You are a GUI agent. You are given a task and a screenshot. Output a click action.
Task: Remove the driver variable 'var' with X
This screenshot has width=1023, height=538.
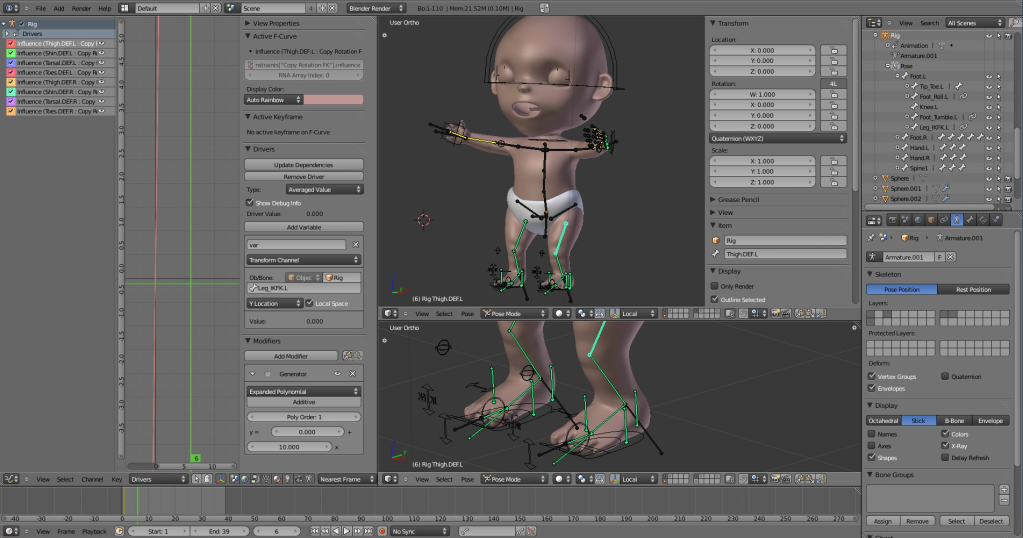[x=356, y=245]
